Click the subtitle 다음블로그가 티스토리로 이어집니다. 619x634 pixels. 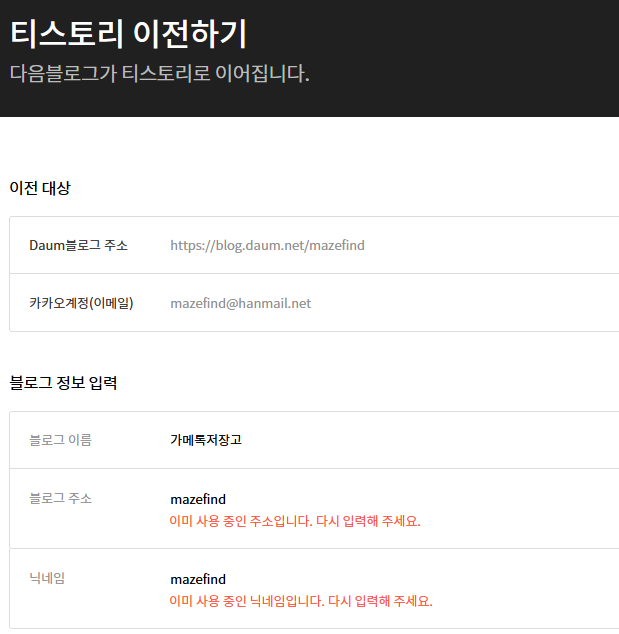click(160, 74)
